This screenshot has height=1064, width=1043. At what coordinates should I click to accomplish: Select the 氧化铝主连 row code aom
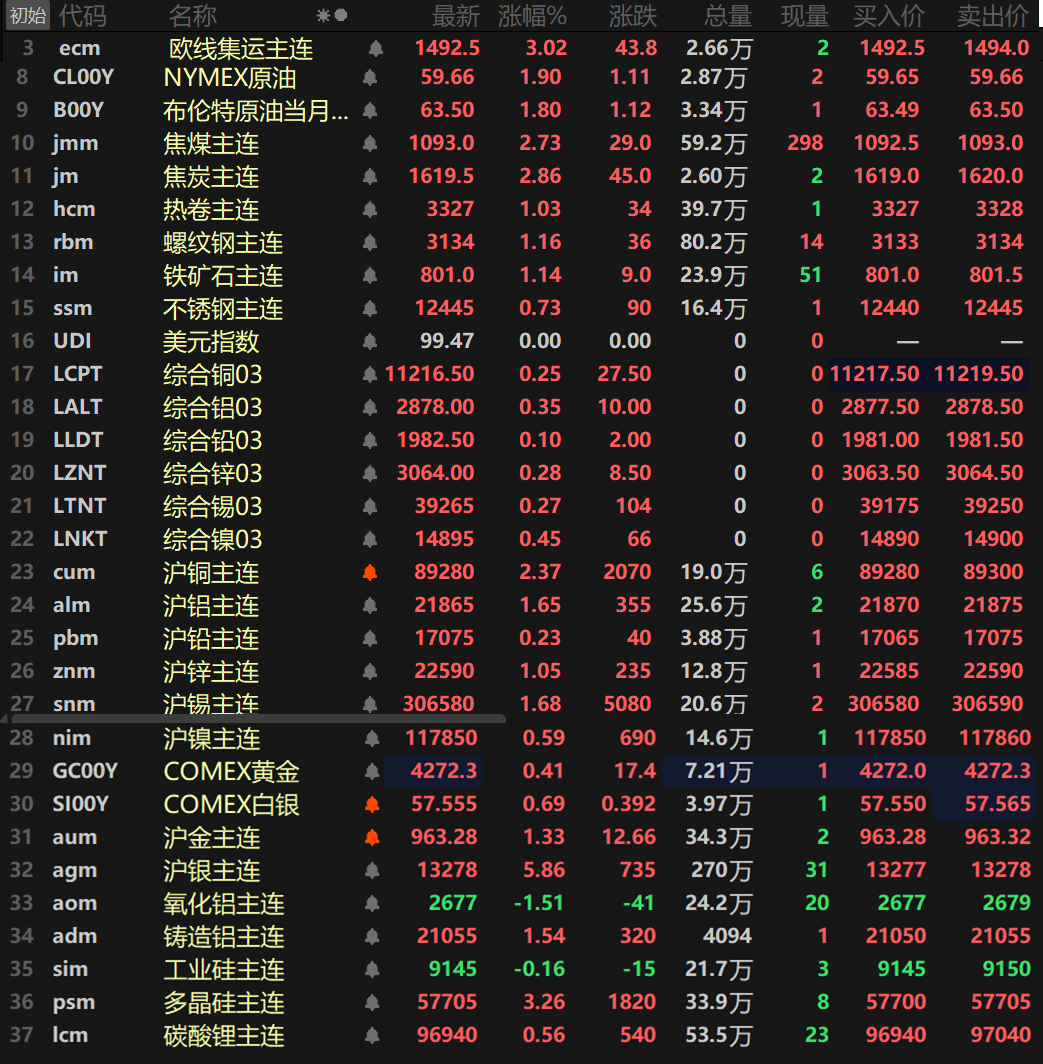(x=75, y=903)
